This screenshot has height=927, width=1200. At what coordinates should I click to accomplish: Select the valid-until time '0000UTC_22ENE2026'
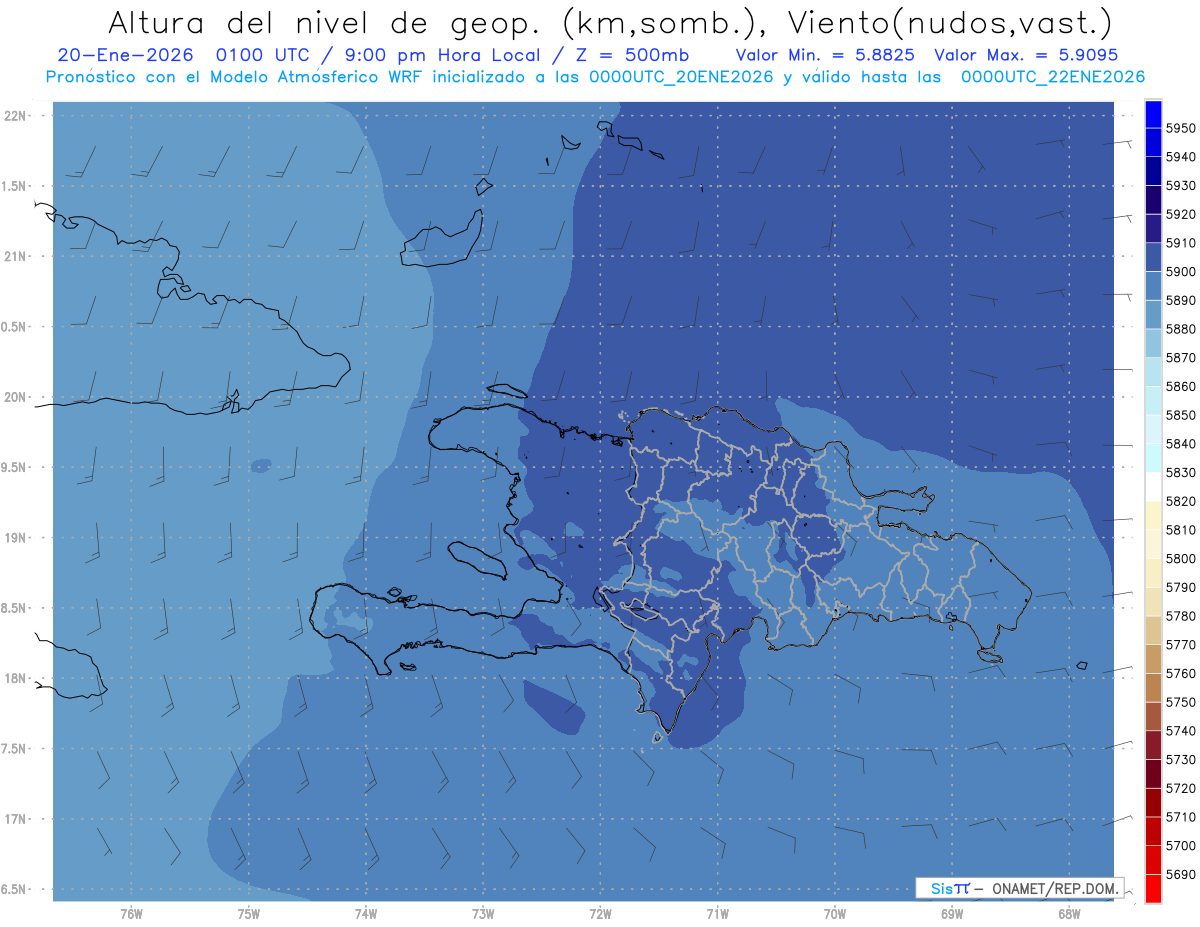click(x=1052, y=77)
